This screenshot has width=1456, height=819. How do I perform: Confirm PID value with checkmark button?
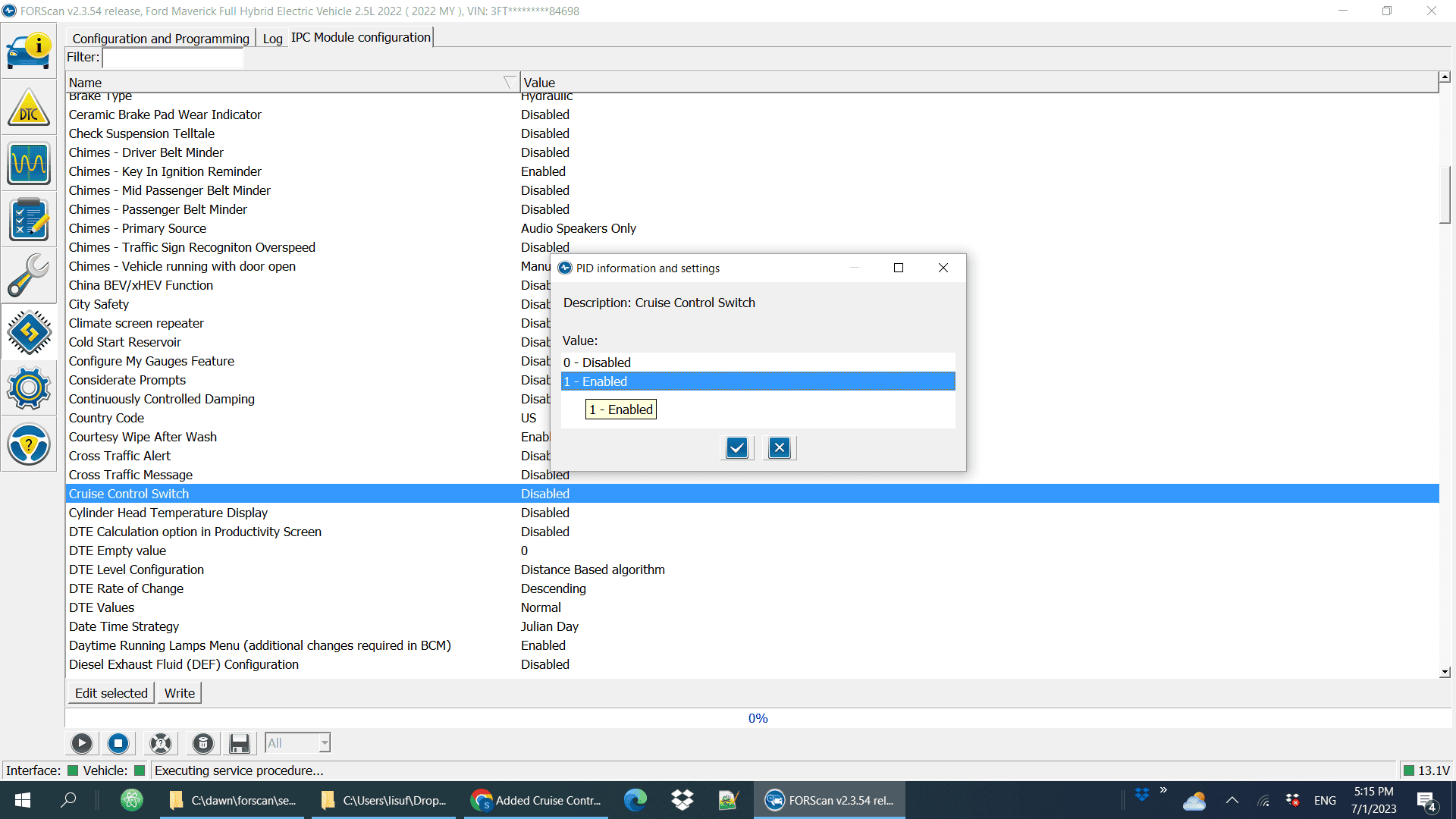click(737, 448)
